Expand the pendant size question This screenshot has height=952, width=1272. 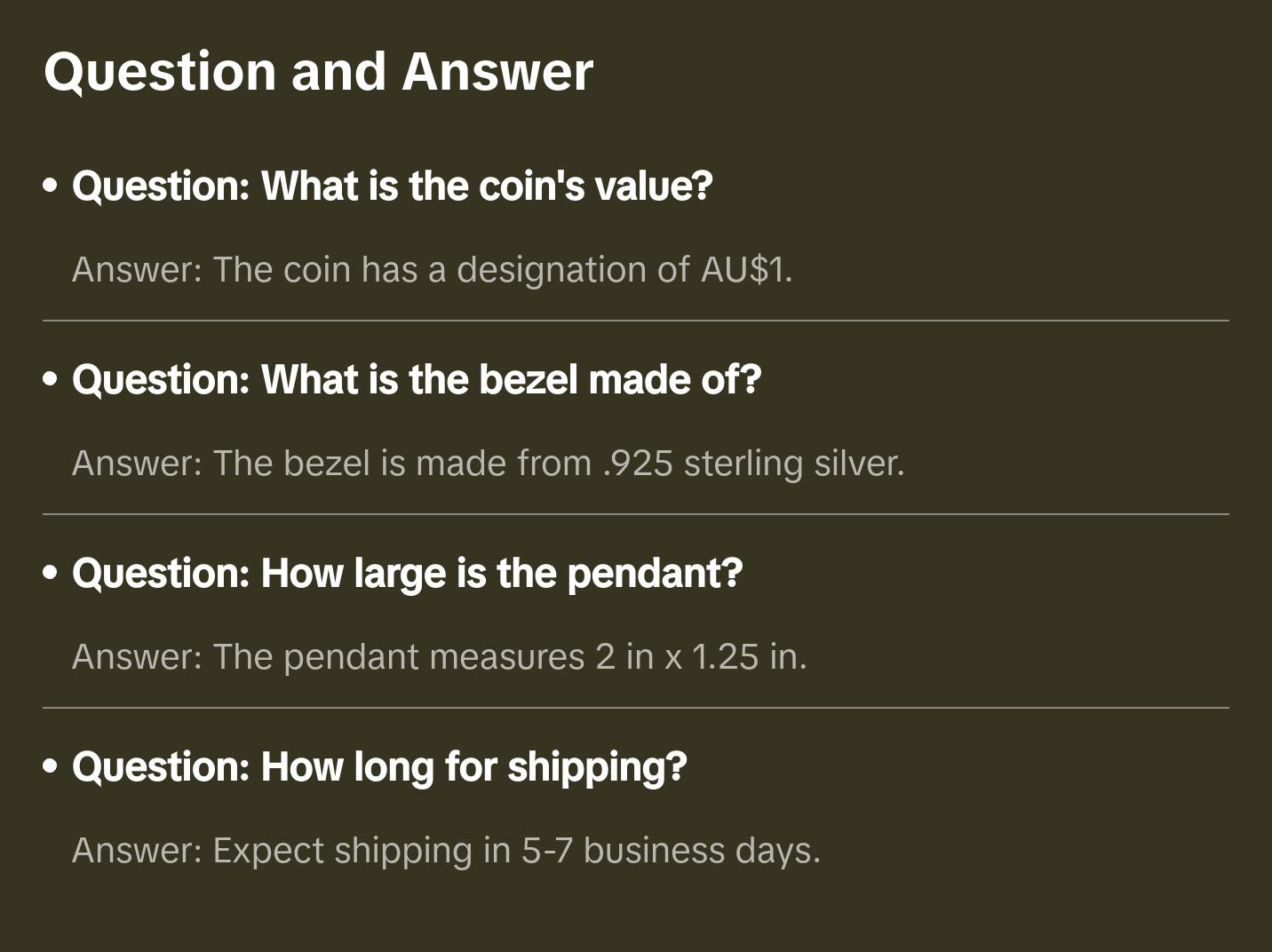point(407,574)
